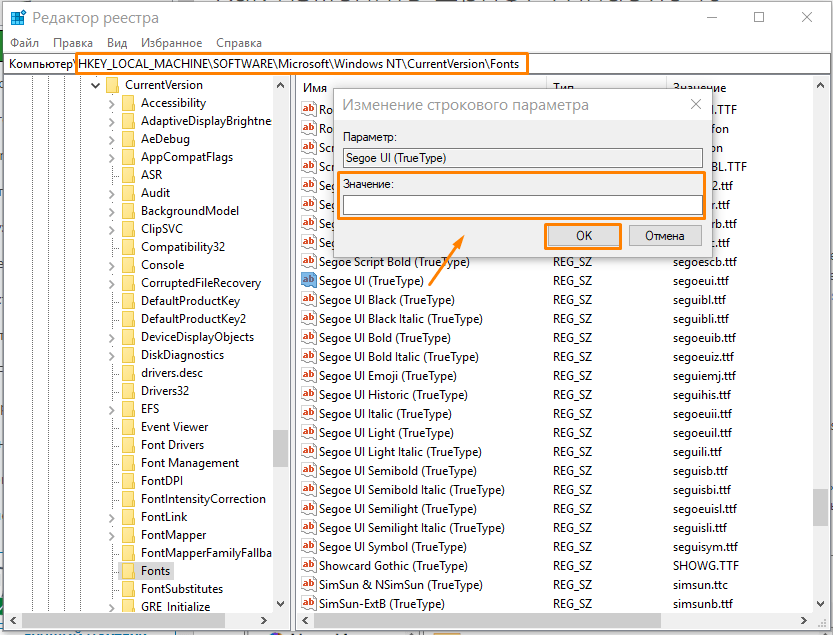Click the registry path address bar

point(416,64)
